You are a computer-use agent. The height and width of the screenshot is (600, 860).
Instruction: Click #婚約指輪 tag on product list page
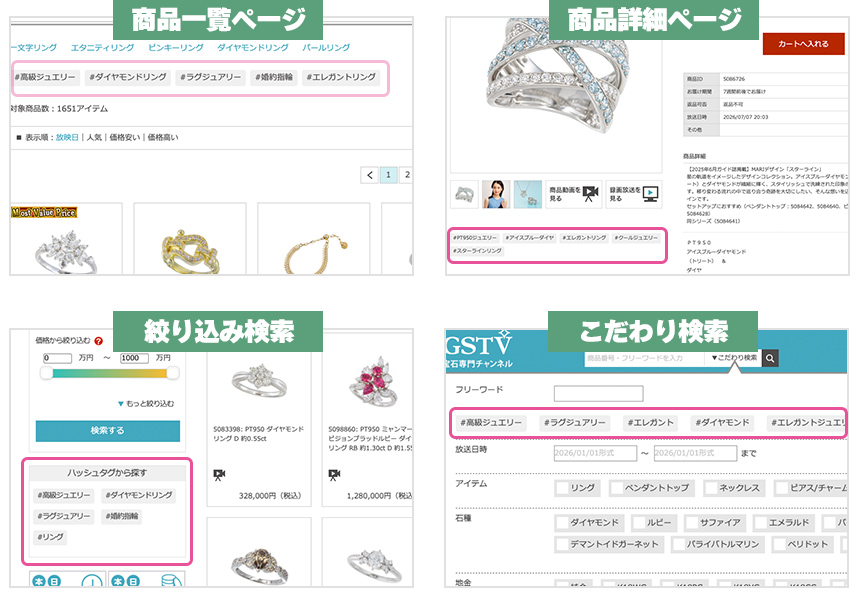coord(274,77)
